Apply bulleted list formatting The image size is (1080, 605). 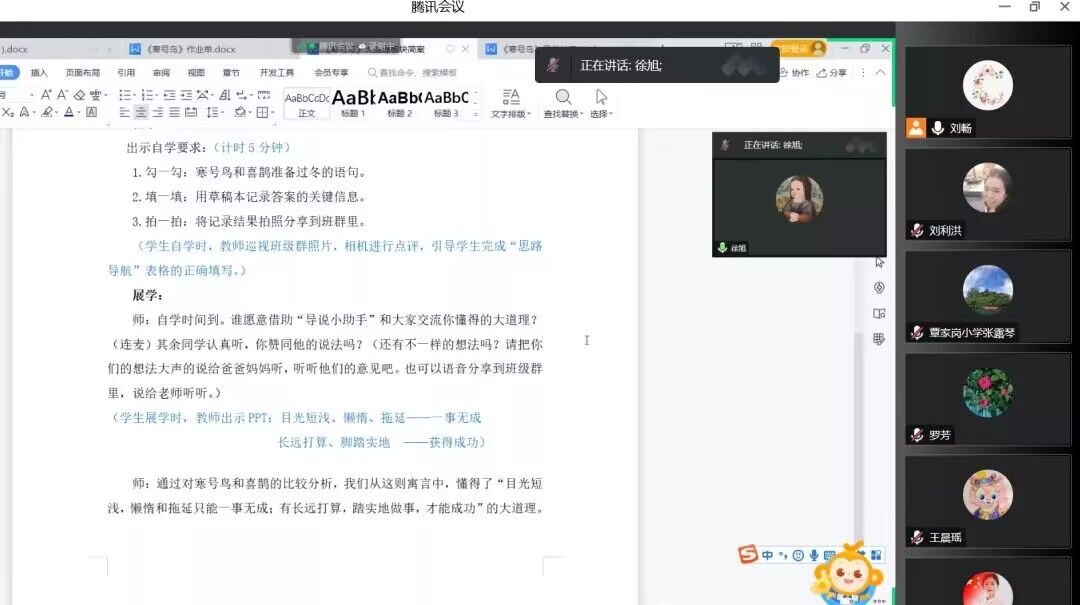[x=127, y=94]
